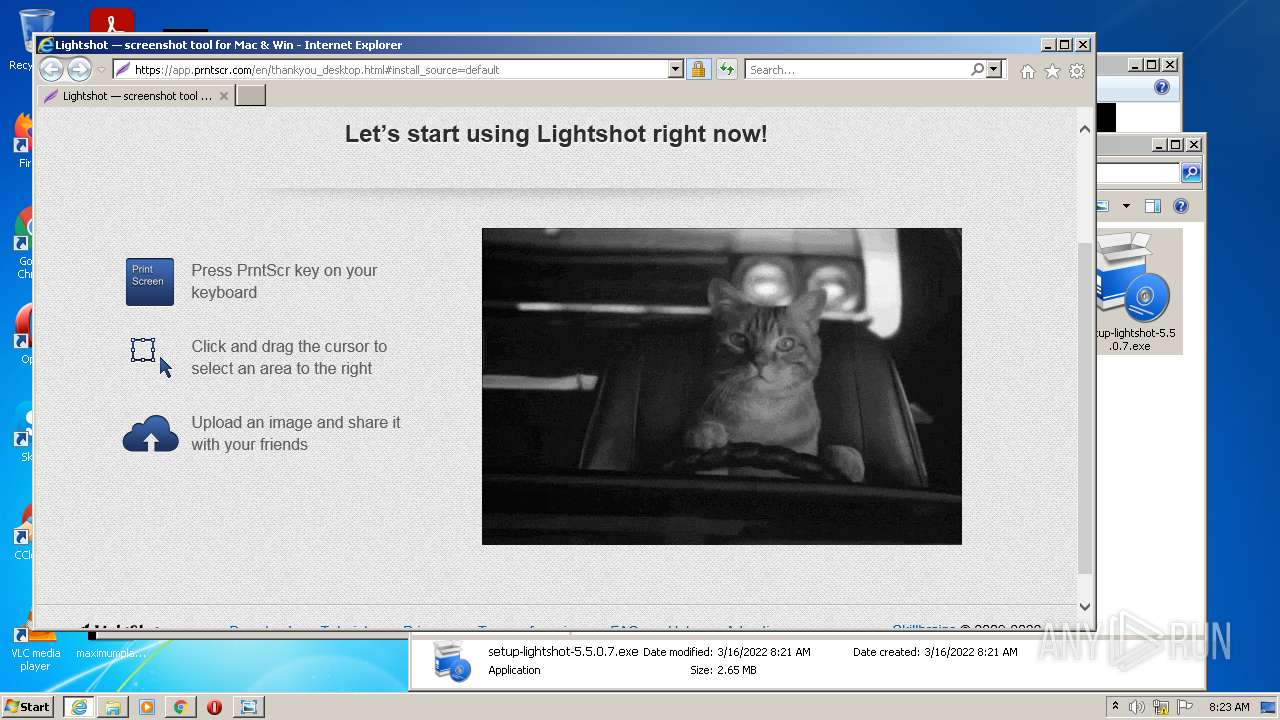Open the Tools gear icon
Viewport: 1280px width, 720px height.
point(1077,71)
